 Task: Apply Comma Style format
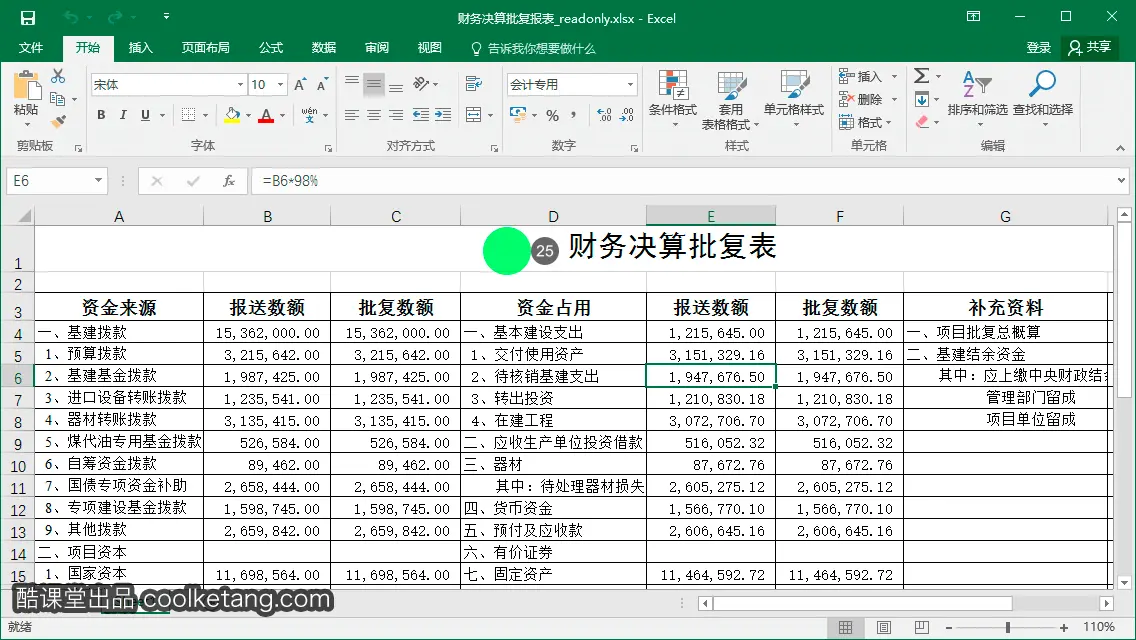pos(574,115)
